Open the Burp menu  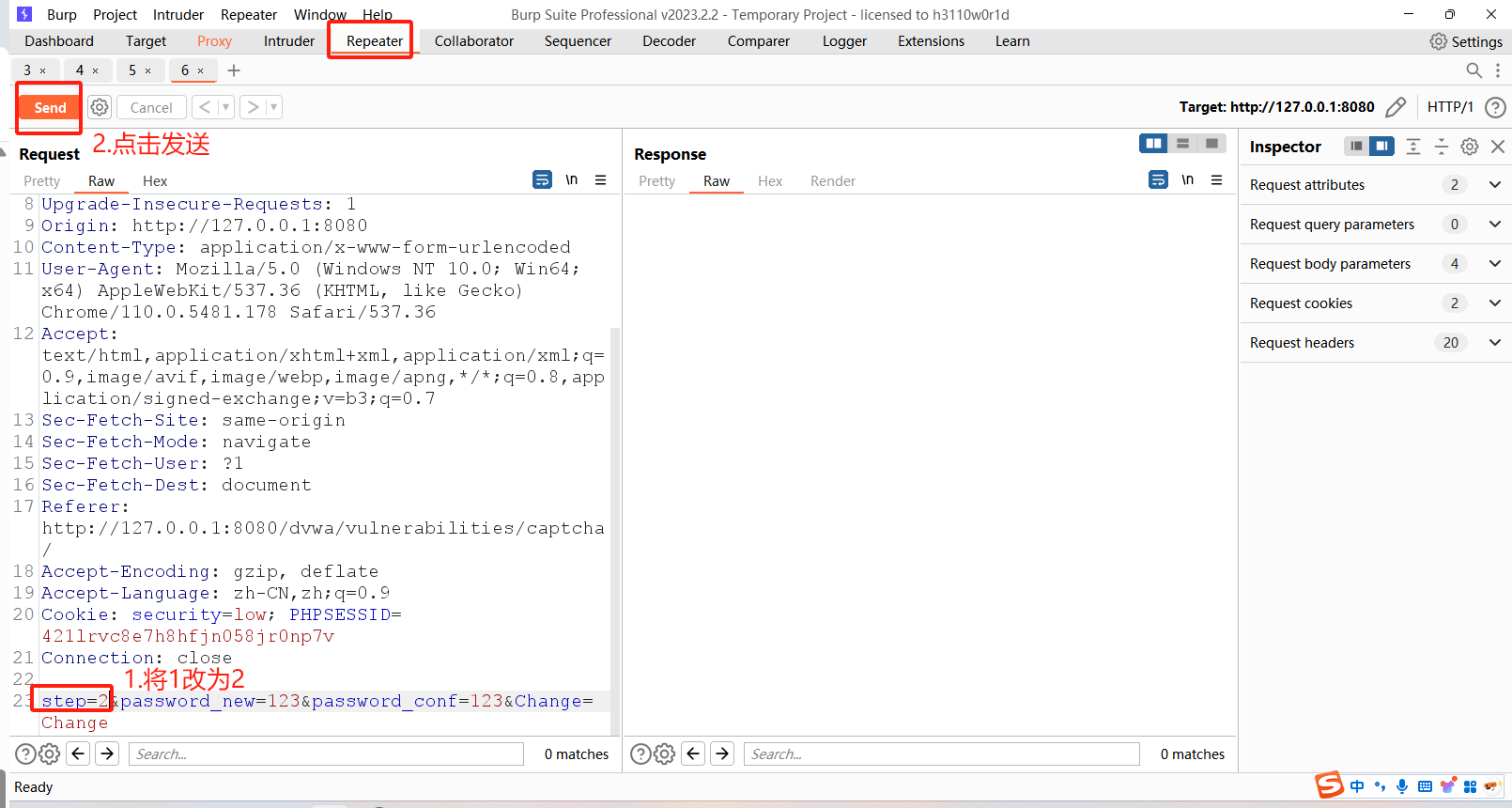coord(62,14)
